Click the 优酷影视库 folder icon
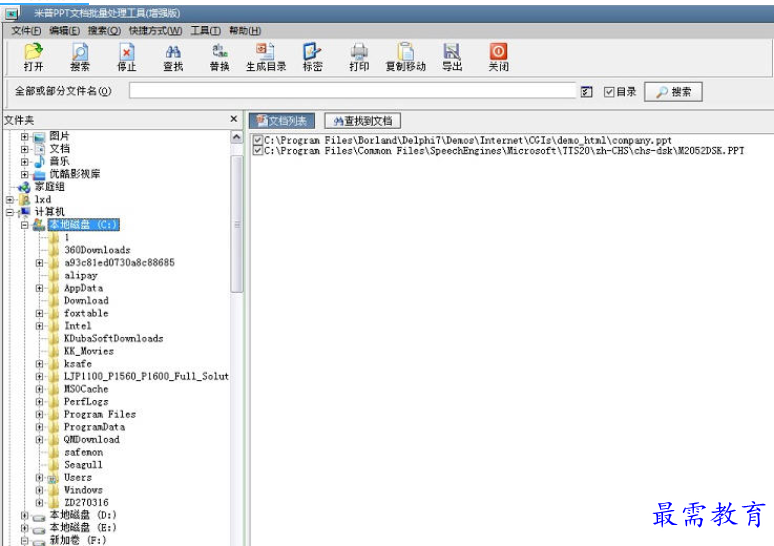 [39, 174]
